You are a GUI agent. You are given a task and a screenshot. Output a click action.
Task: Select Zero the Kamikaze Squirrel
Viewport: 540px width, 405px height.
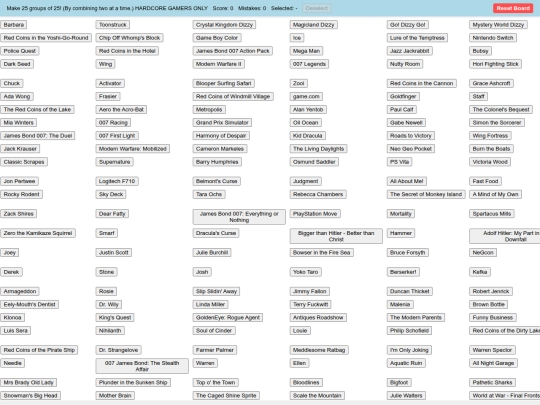tap(38, 233)
